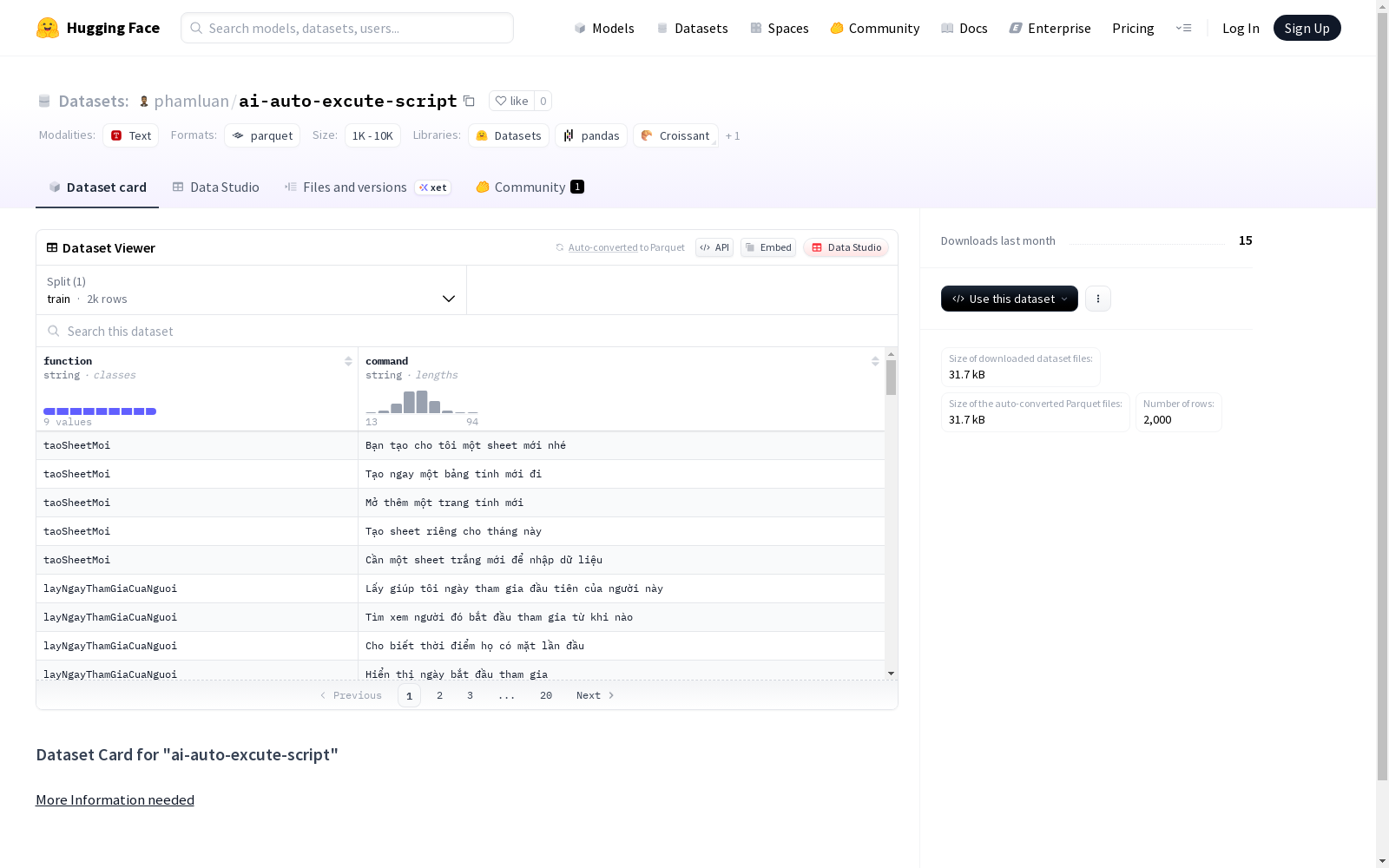Click phamluan user avatar icon
Image resolution: width=1389 pixels, height=868 pixels.
click(144, 102)
